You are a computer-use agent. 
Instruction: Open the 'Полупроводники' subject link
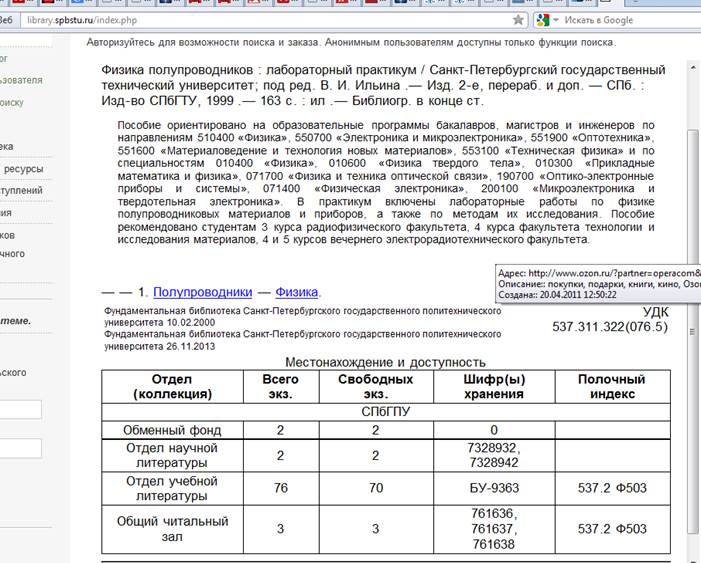pos(203,292)
